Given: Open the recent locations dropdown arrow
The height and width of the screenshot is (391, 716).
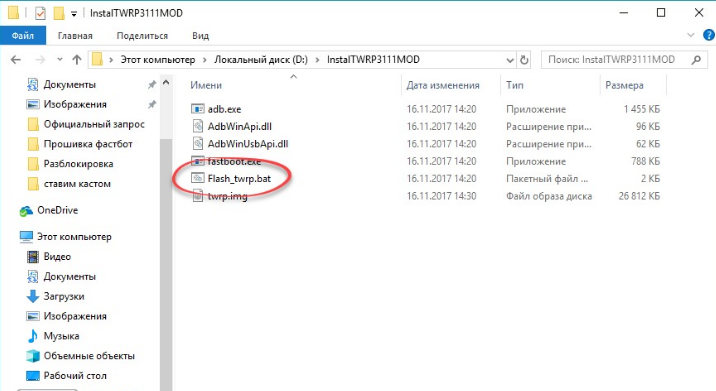Looking at the screenshot, I should [x=60, y=60].
